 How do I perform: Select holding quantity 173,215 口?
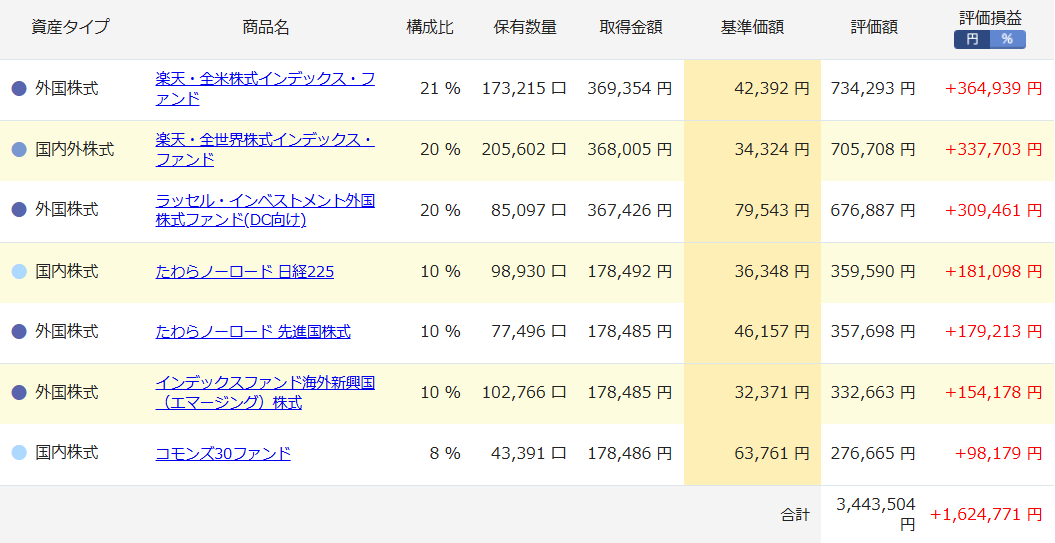pos(524,89)
